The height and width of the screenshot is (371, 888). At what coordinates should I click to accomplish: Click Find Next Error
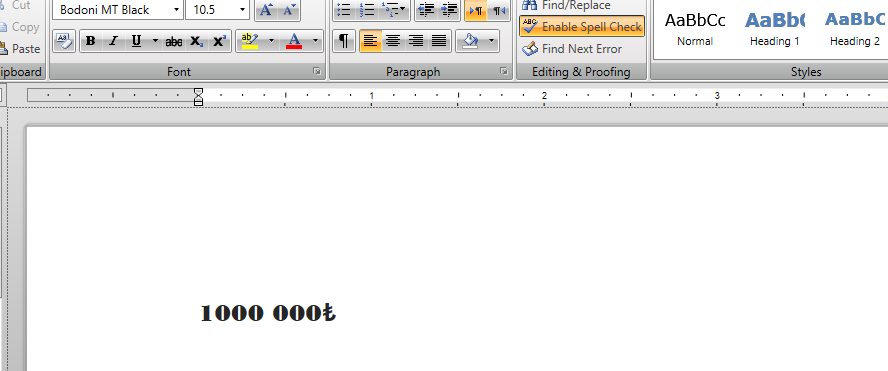pos(572,49)
